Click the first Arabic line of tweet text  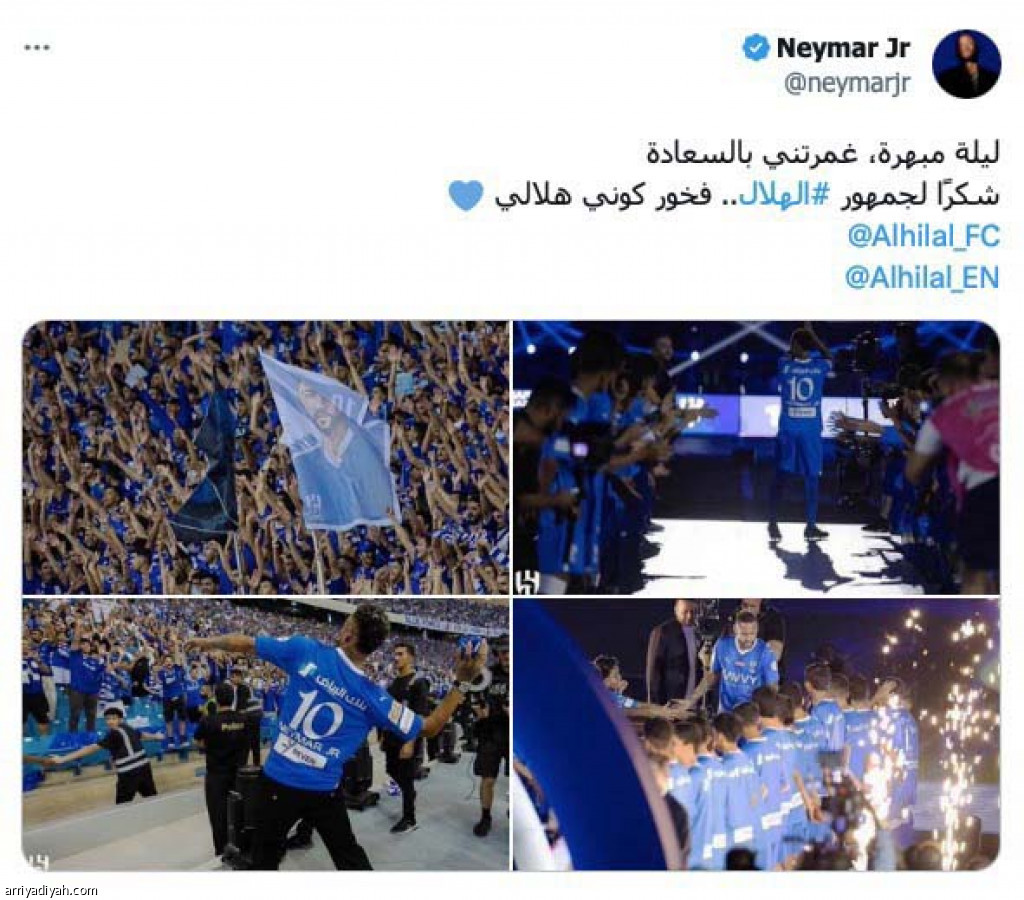[822, 154]
